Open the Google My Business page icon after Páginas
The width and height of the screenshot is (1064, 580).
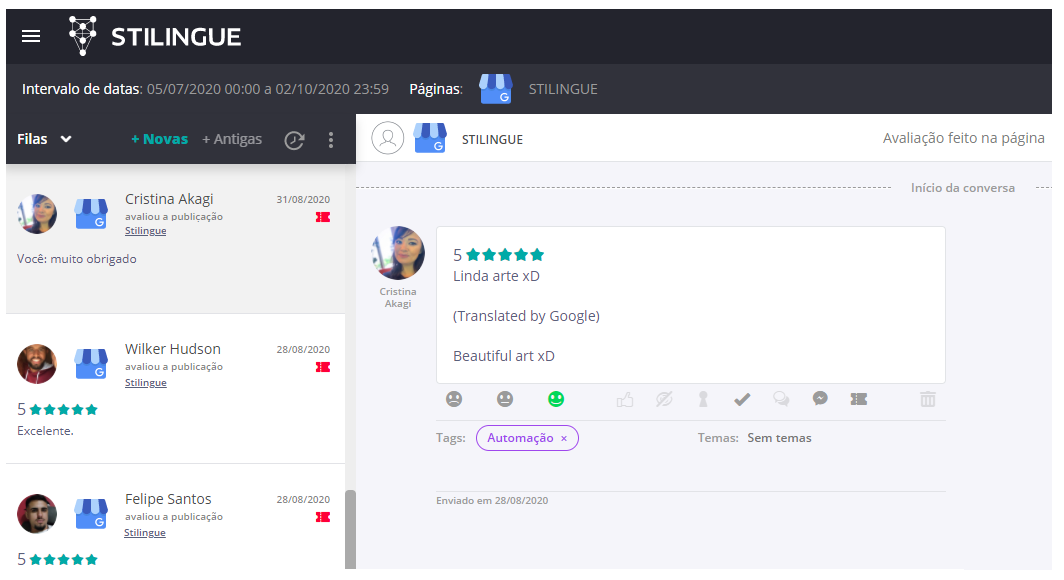(x=495, y=89)
